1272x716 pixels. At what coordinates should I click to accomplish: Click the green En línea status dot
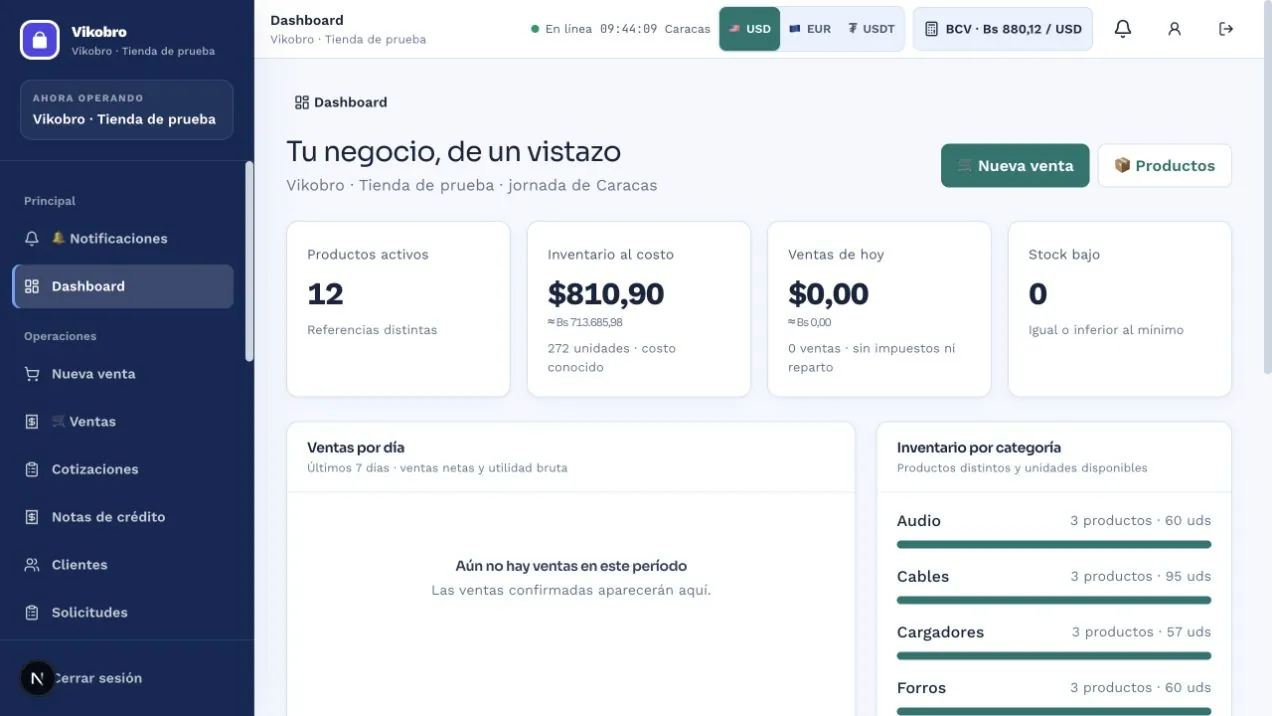535,29
